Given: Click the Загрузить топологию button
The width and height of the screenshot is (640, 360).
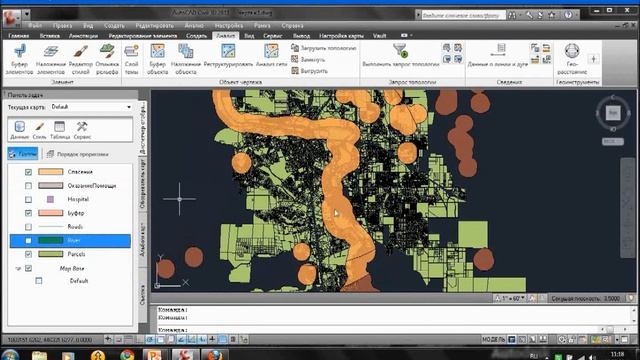Looking at the screenshot, I should [x=324, y=48].
